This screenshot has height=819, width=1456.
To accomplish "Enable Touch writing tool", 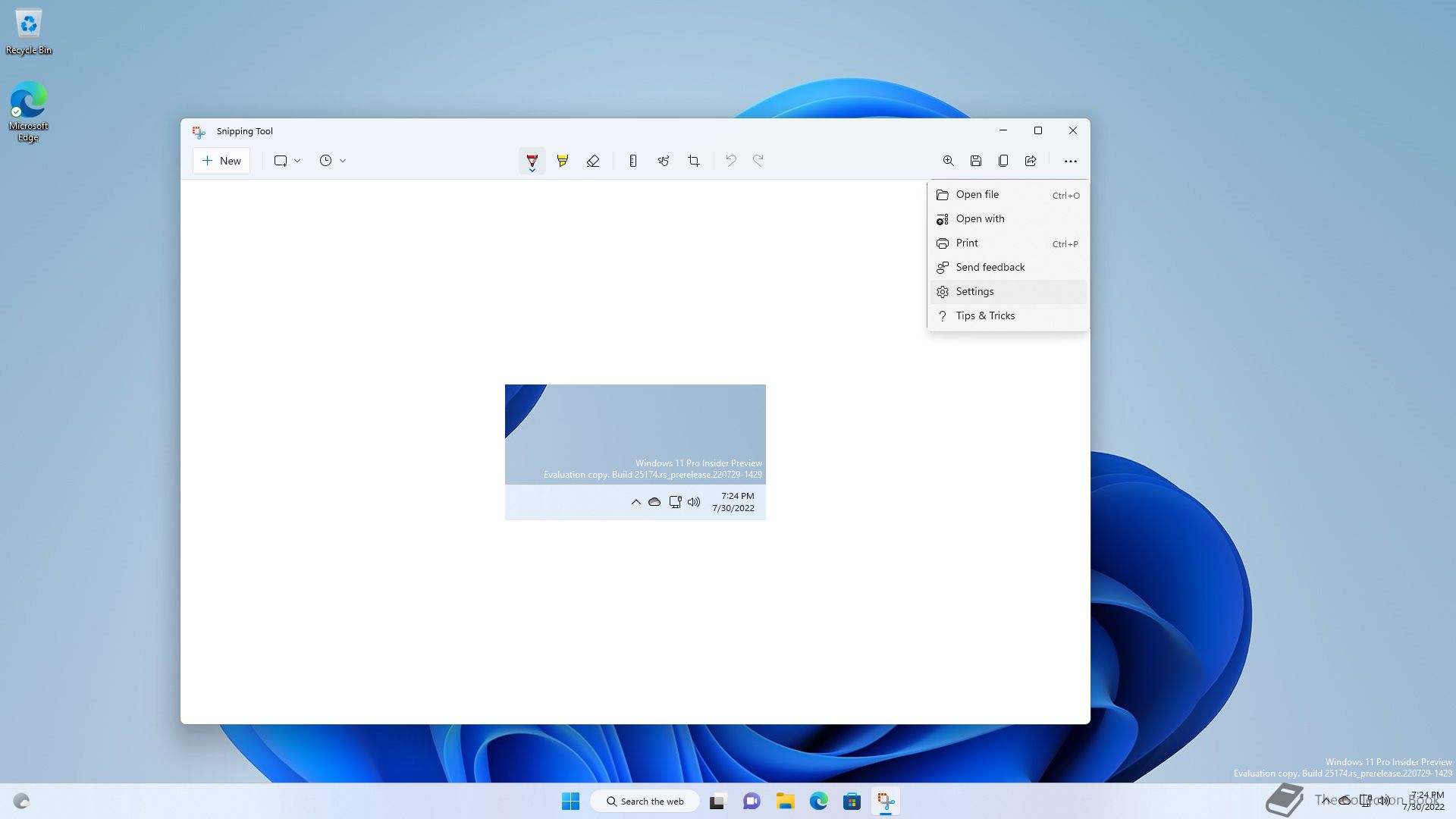I will 664,161.
